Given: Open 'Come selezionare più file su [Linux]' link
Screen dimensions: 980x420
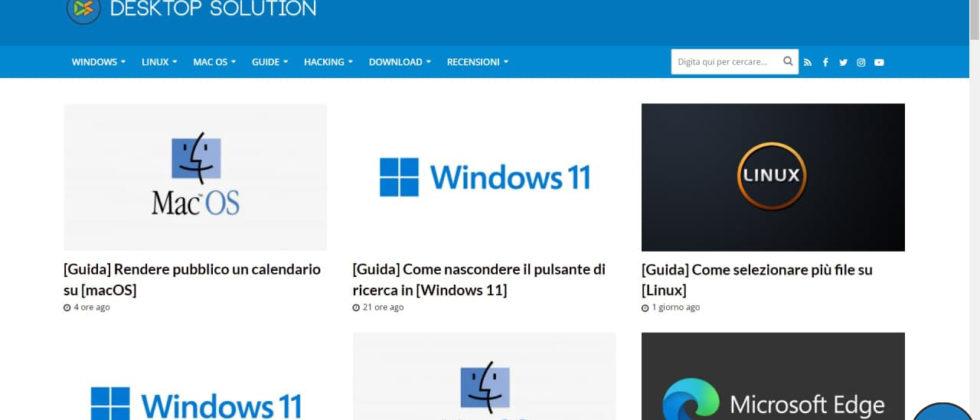Looking at the screenshot, I should pyautogui.click(x=757, y=280).
